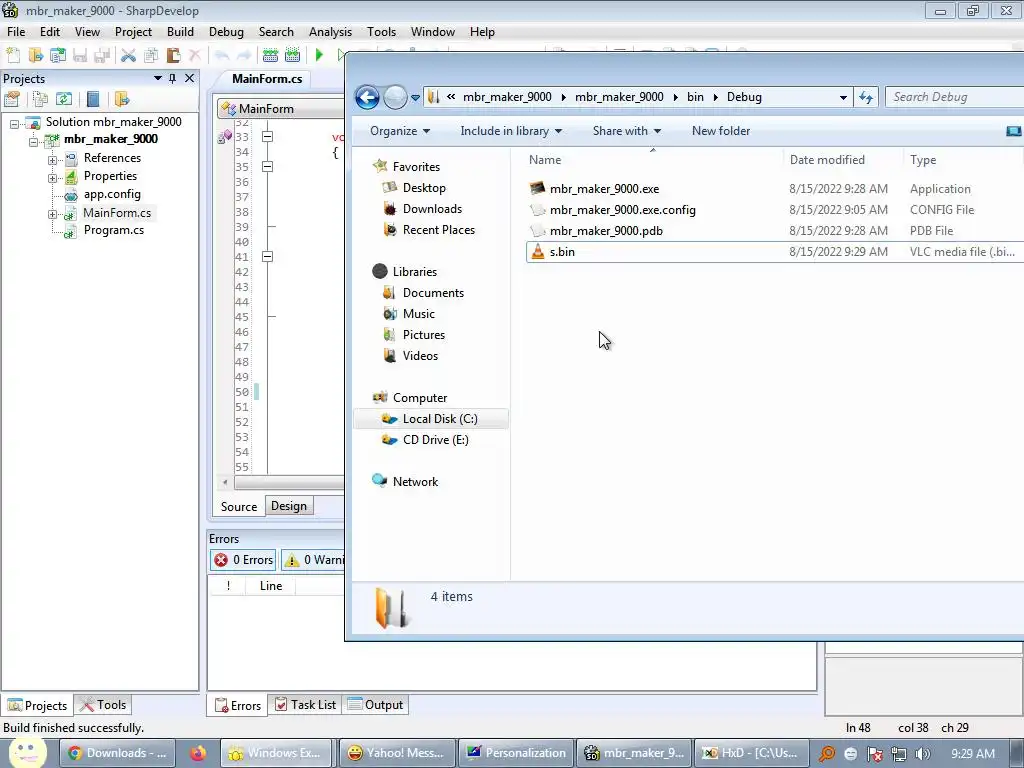The image size is (1024, 768).
Task: Collapse the Solution mbr_maker_9000 tree node
Action: 14,123
